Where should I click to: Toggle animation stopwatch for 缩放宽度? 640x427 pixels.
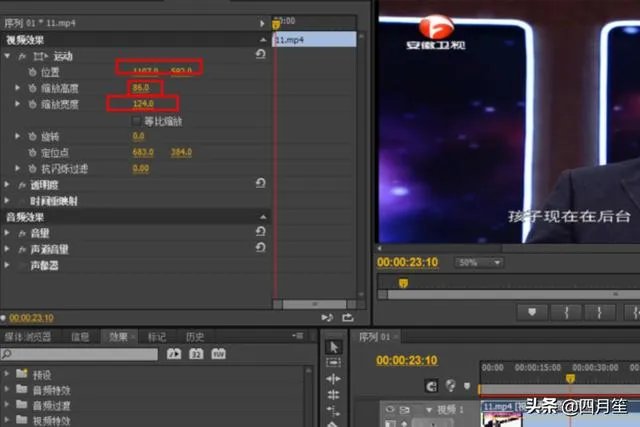pyautogui.click(x=33, y=105)
